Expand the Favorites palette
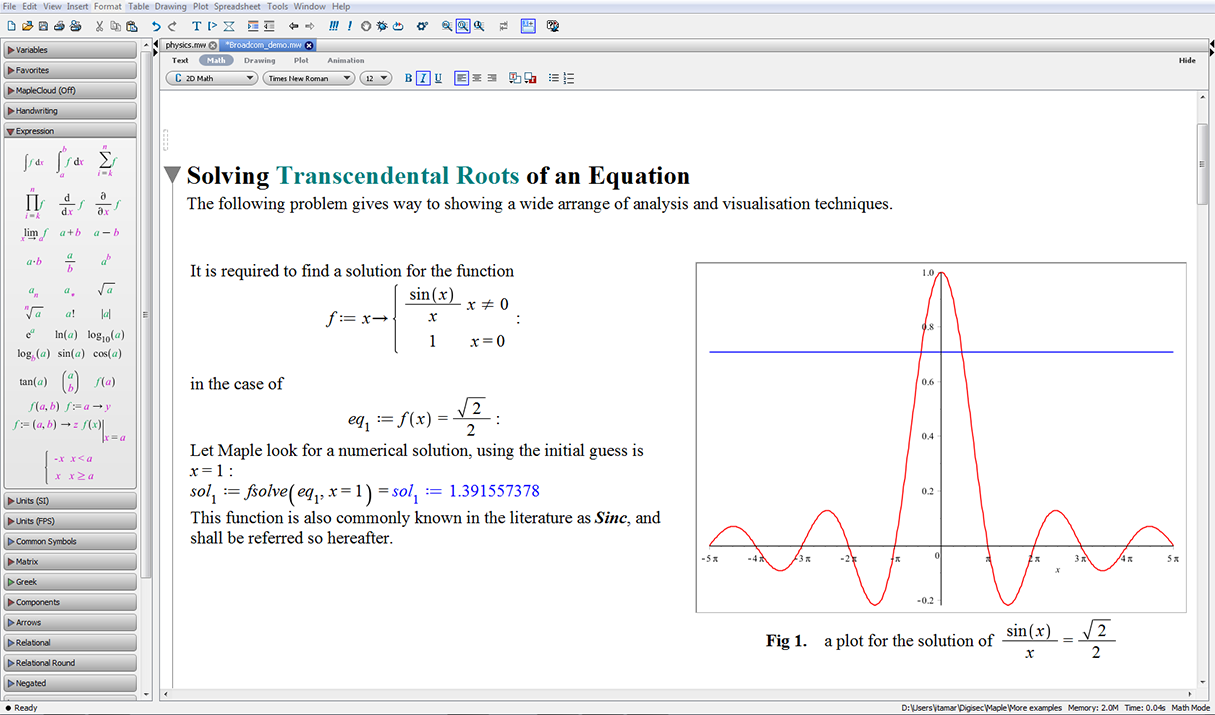 pyautogui.click(x=69, y=70)
